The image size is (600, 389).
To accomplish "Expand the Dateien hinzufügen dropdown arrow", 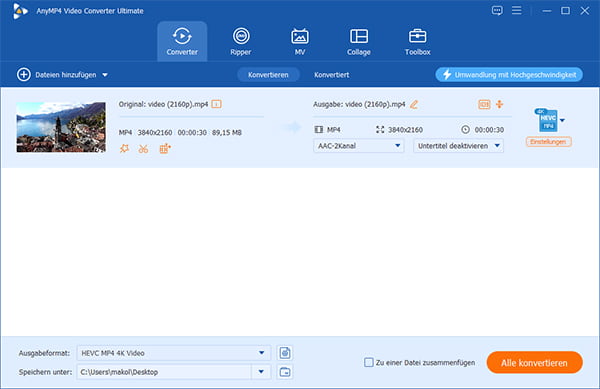I will click(105, 75).
